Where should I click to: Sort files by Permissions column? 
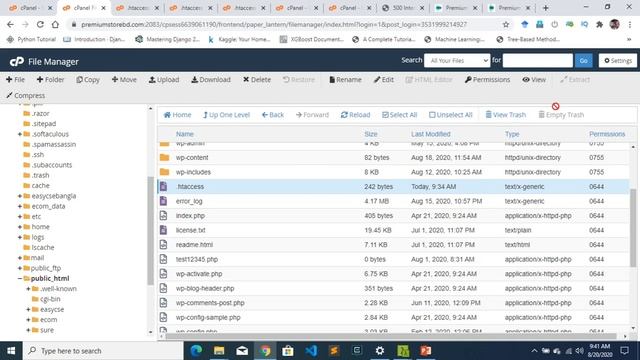click(607, 134)
